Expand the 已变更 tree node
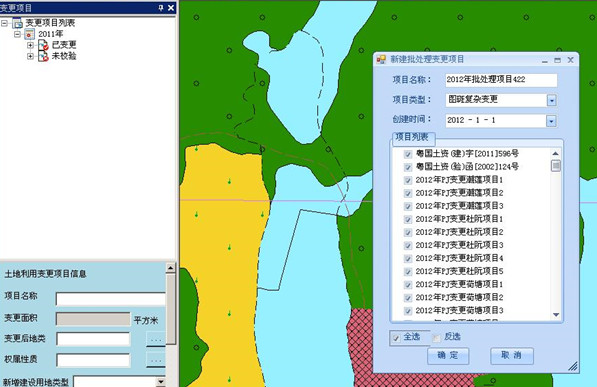The image size is (597, 387). (x=30, y=45)
